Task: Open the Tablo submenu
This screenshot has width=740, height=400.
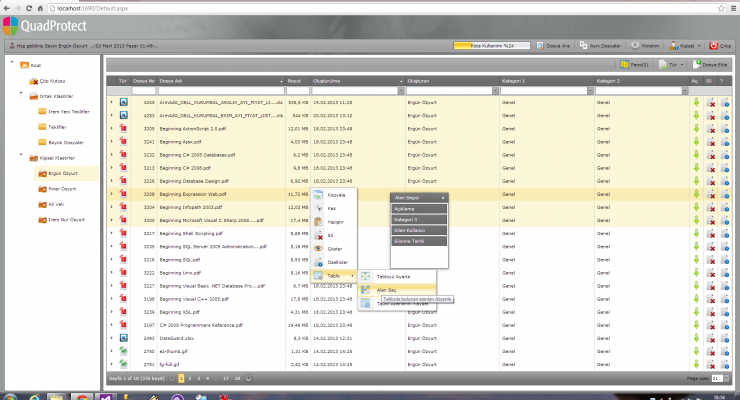Action: pos(333,276)
